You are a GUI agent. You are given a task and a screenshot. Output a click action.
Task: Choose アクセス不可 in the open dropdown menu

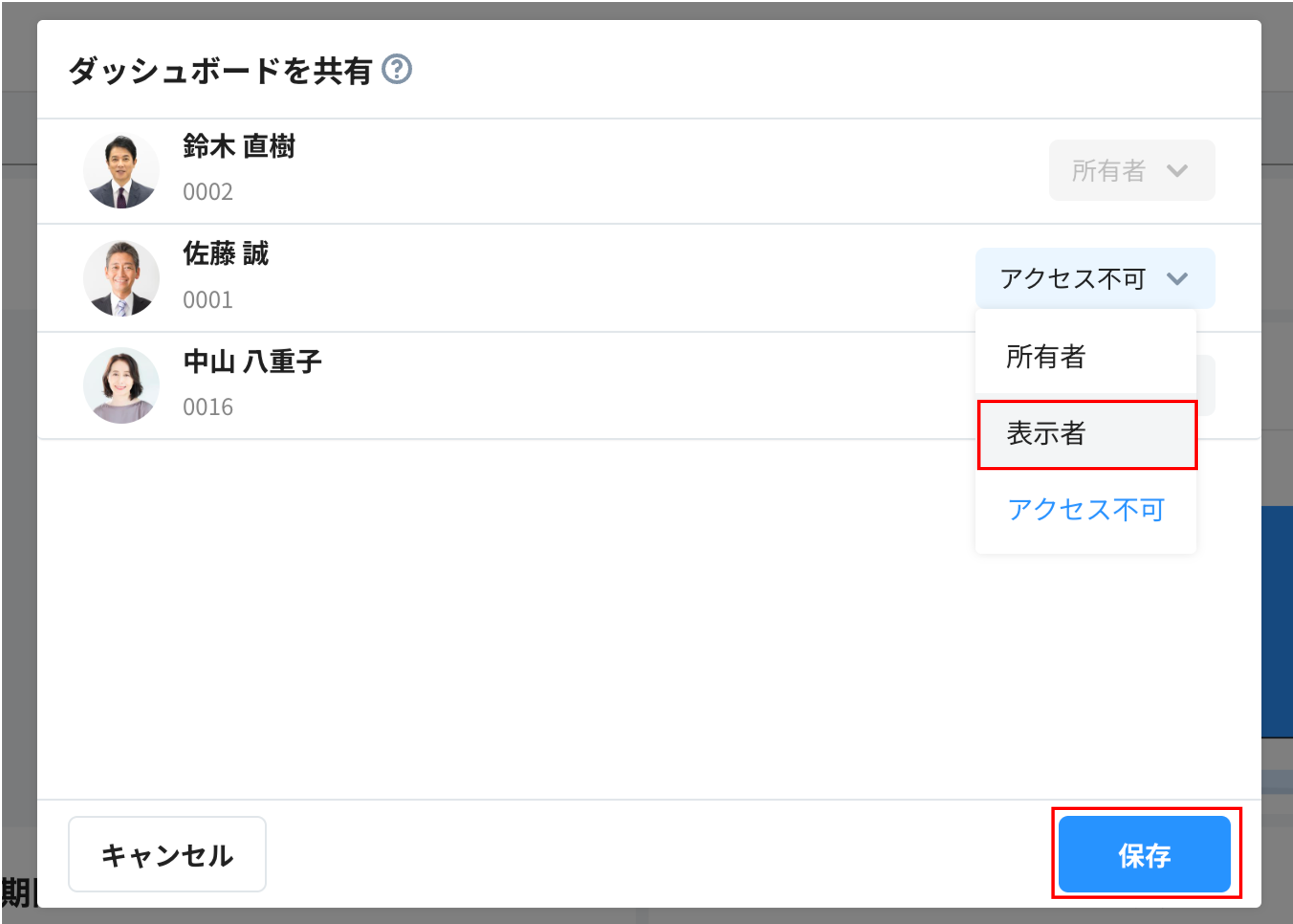[1086, 511]
